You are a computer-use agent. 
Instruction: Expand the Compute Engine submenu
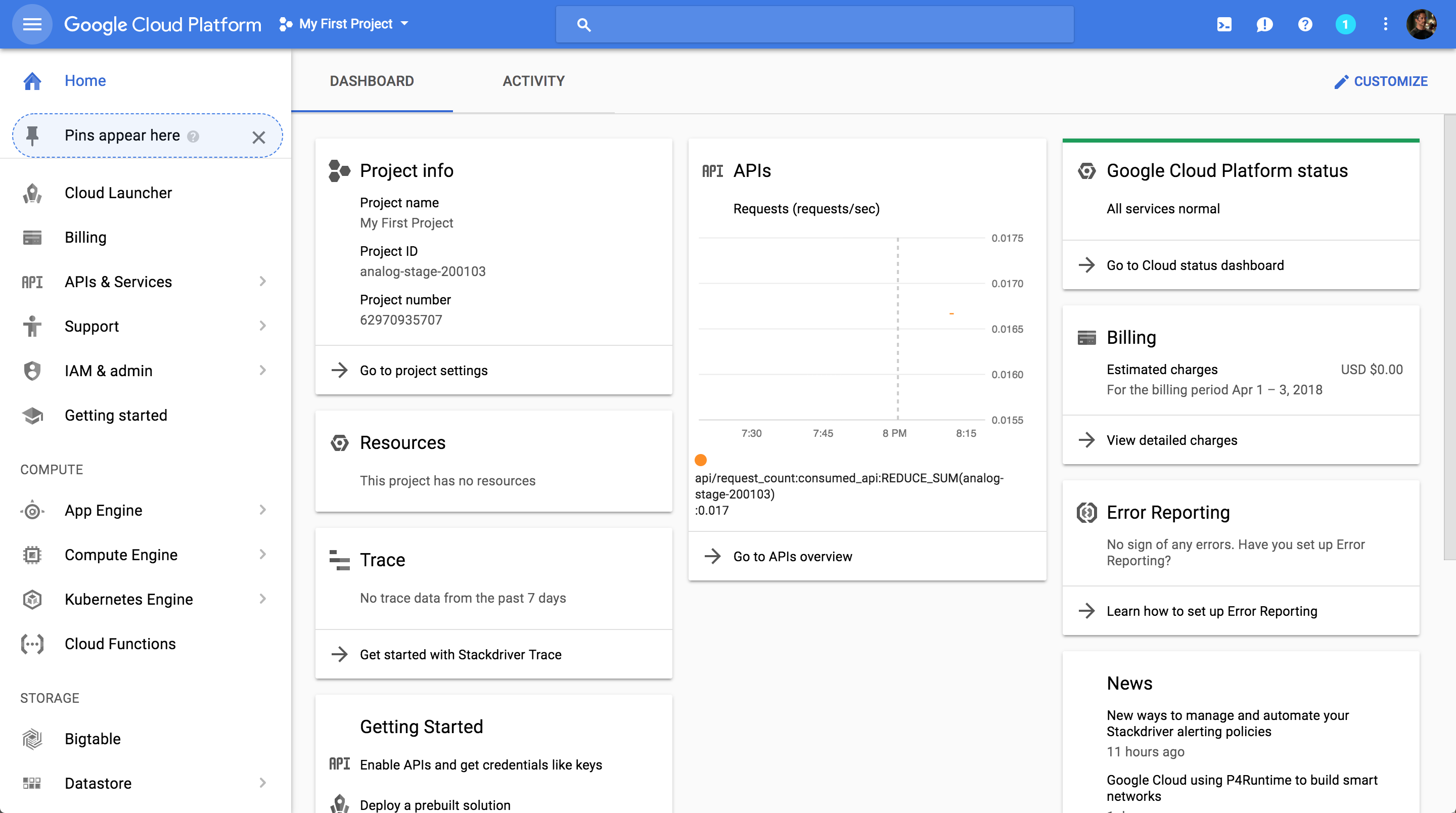pos(262,555)
